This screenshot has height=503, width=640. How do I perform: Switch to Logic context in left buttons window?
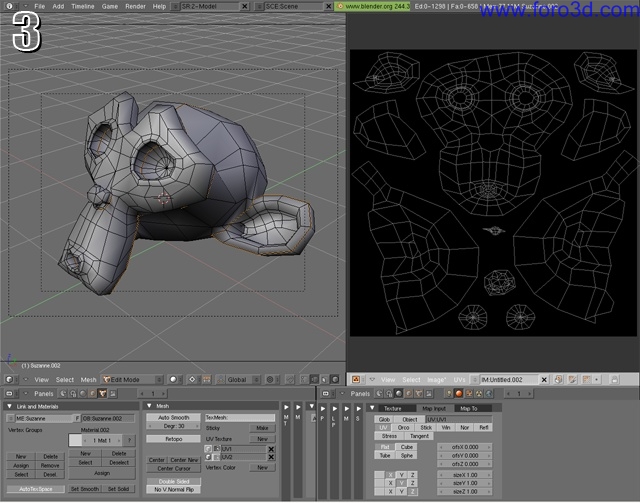[63, 393]
